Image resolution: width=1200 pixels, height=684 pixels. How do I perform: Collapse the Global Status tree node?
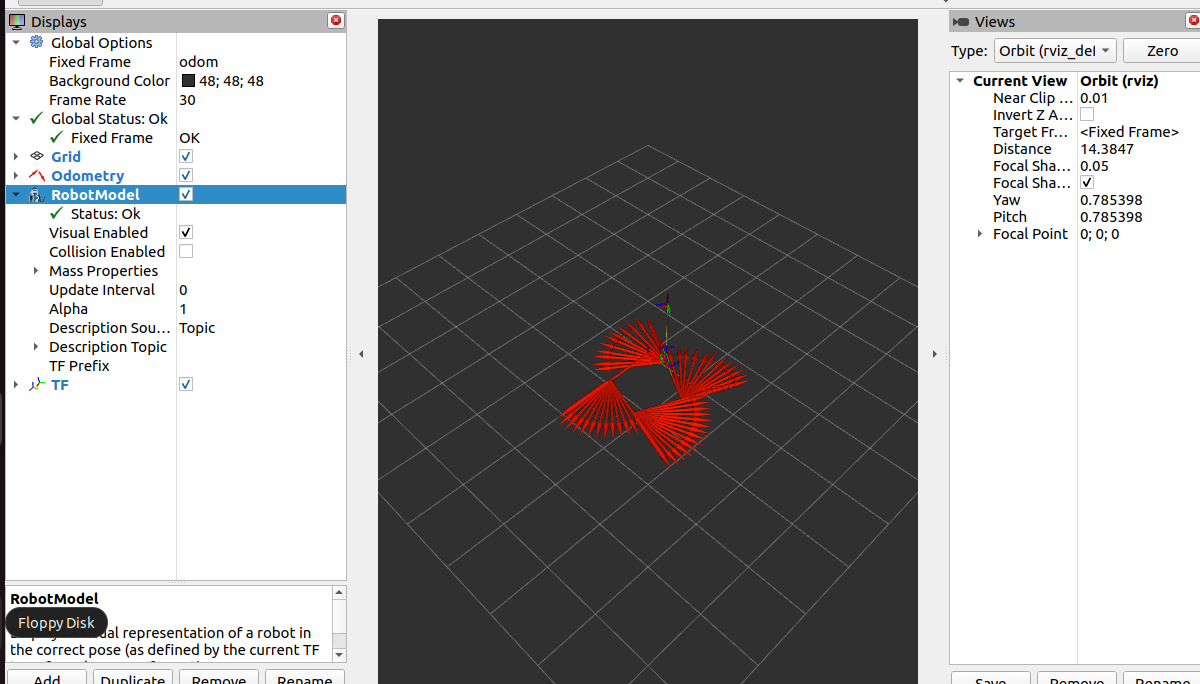click(x=16, y=118)
